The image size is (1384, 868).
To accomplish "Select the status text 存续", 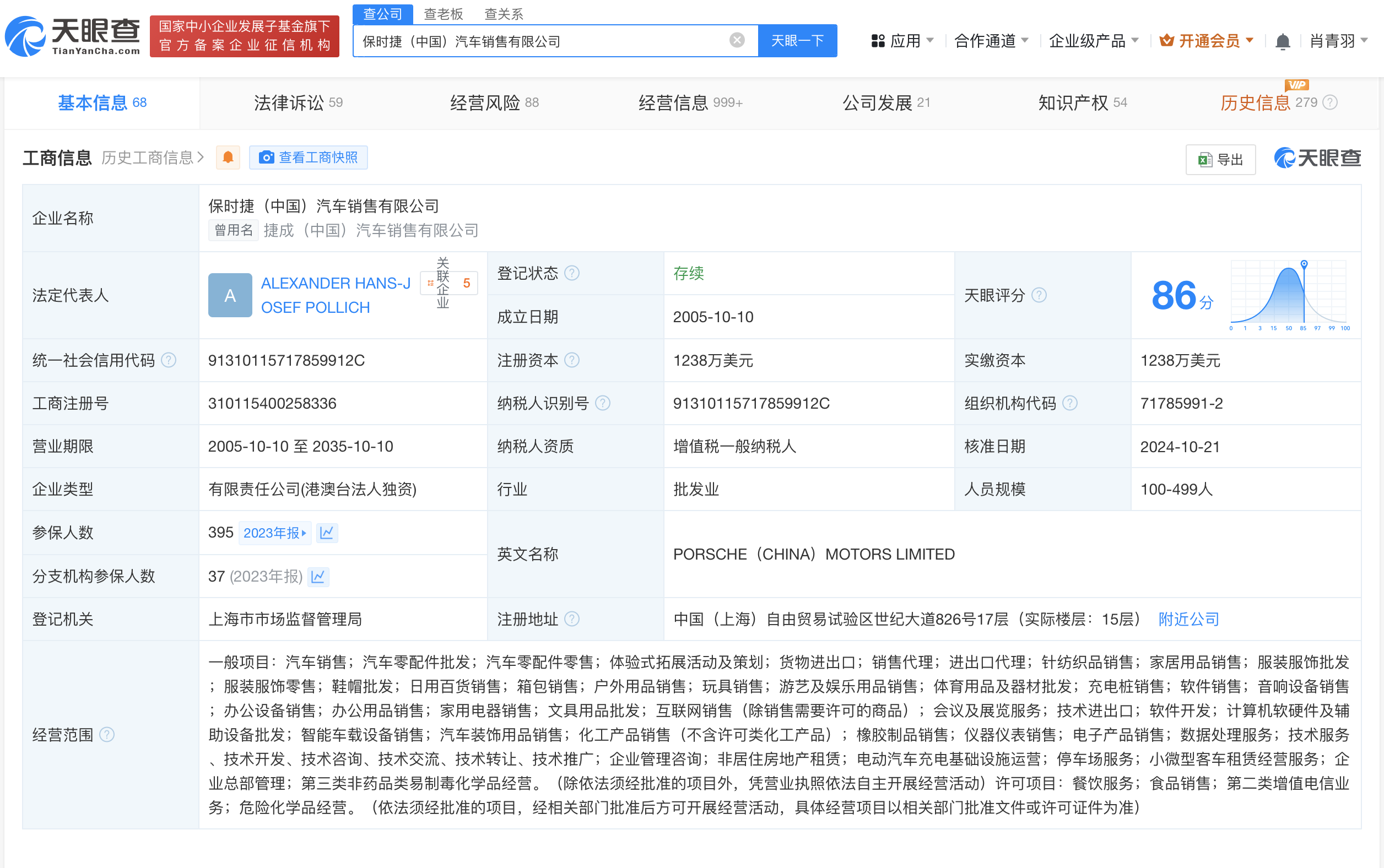I will coord(689,273).
